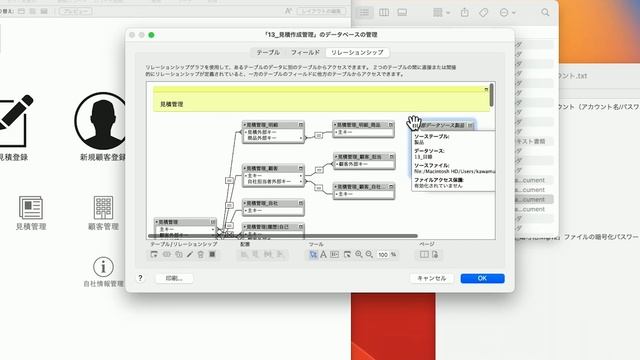Image resolution: width=640 pixels, height=360 pixels.
Task: Collapse the 見積管理_自社 table box
Action: [301, 203]
